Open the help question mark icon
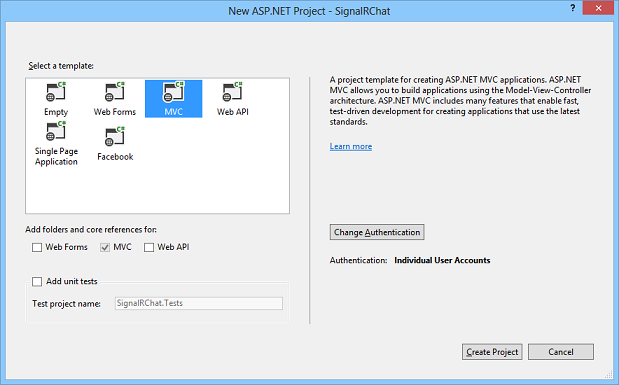Screen dimensions: 619x385 coord(572,8)
